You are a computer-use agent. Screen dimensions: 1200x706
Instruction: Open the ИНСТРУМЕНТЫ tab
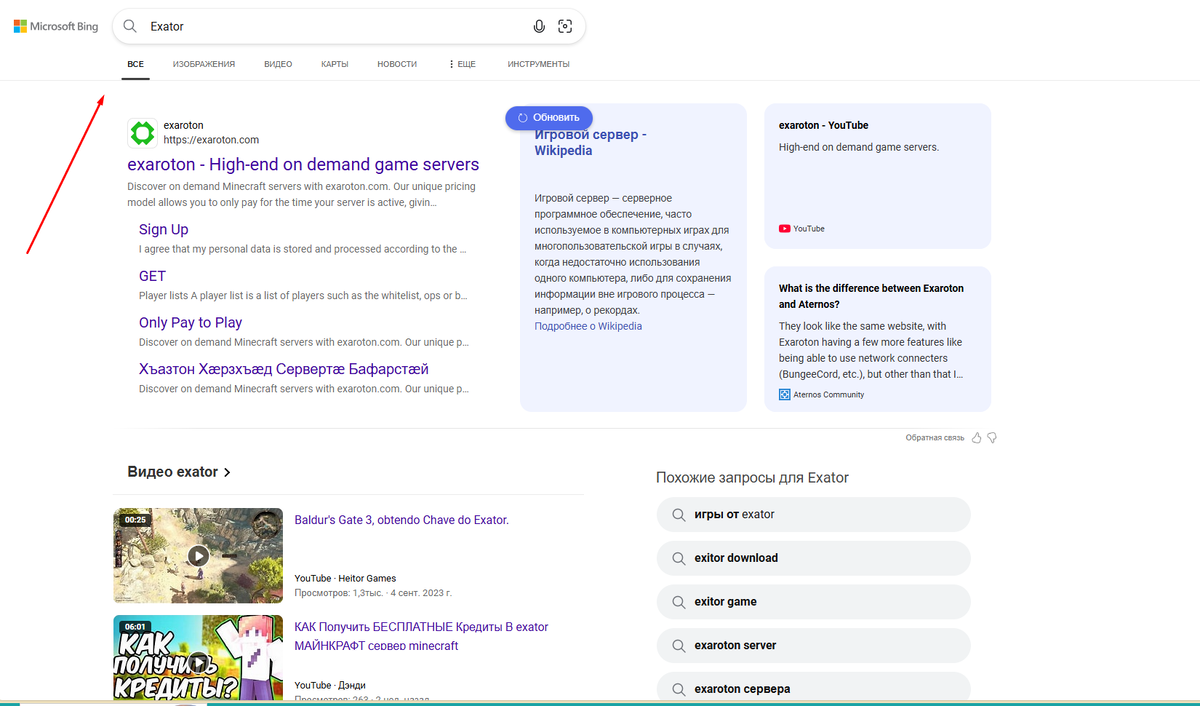click(x=538, y=64)
